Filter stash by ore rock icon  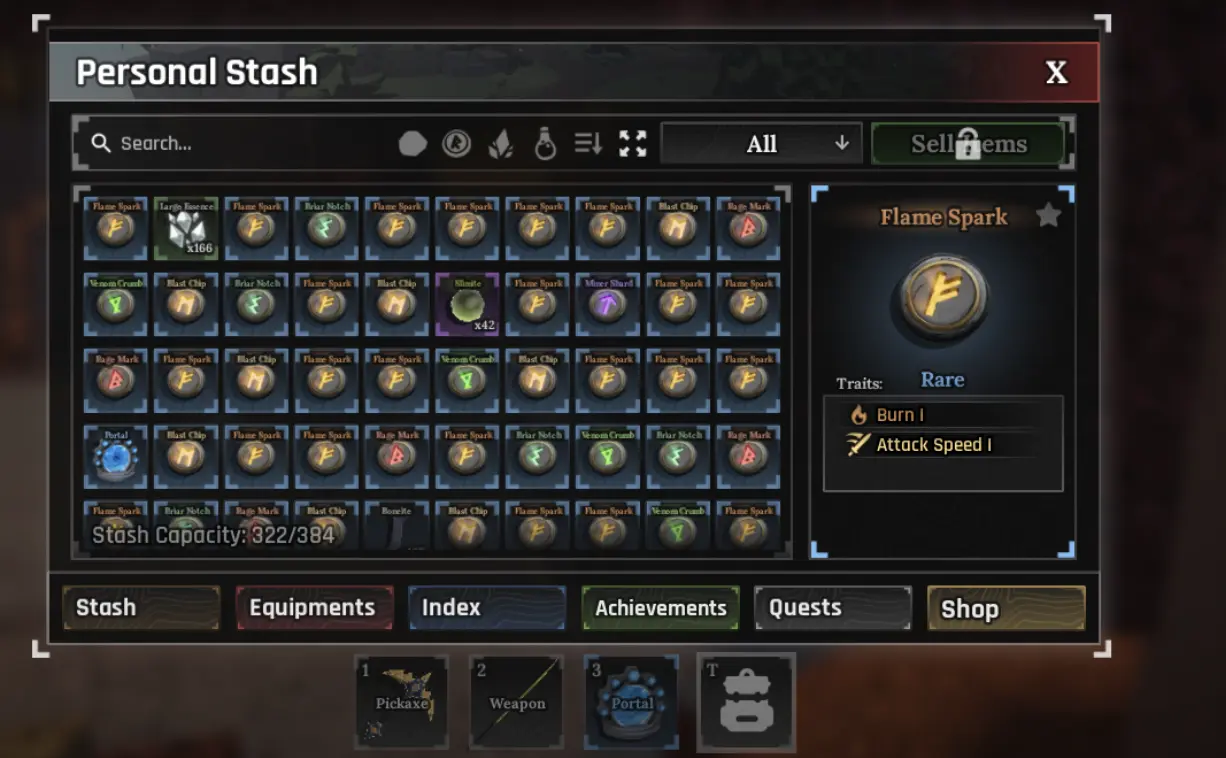[x=413, y=144]
